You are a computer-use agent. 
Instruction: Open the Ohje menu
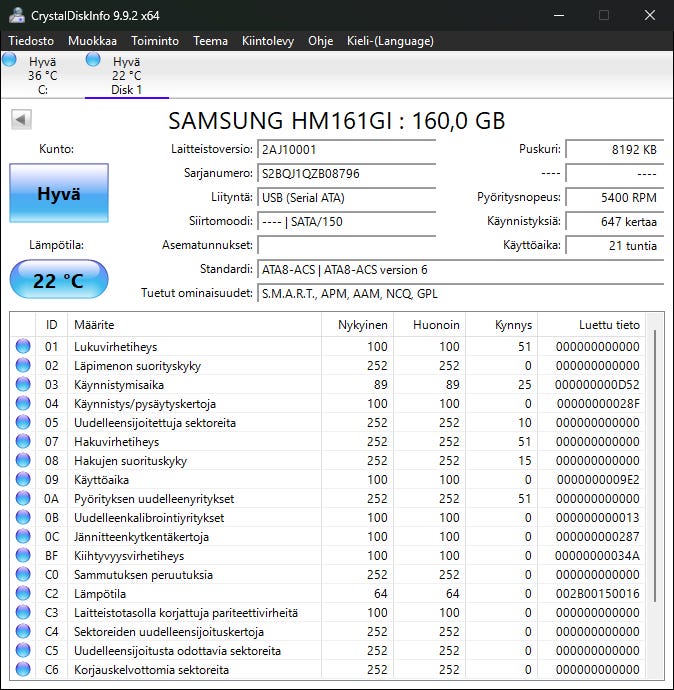tap(320, 41)
